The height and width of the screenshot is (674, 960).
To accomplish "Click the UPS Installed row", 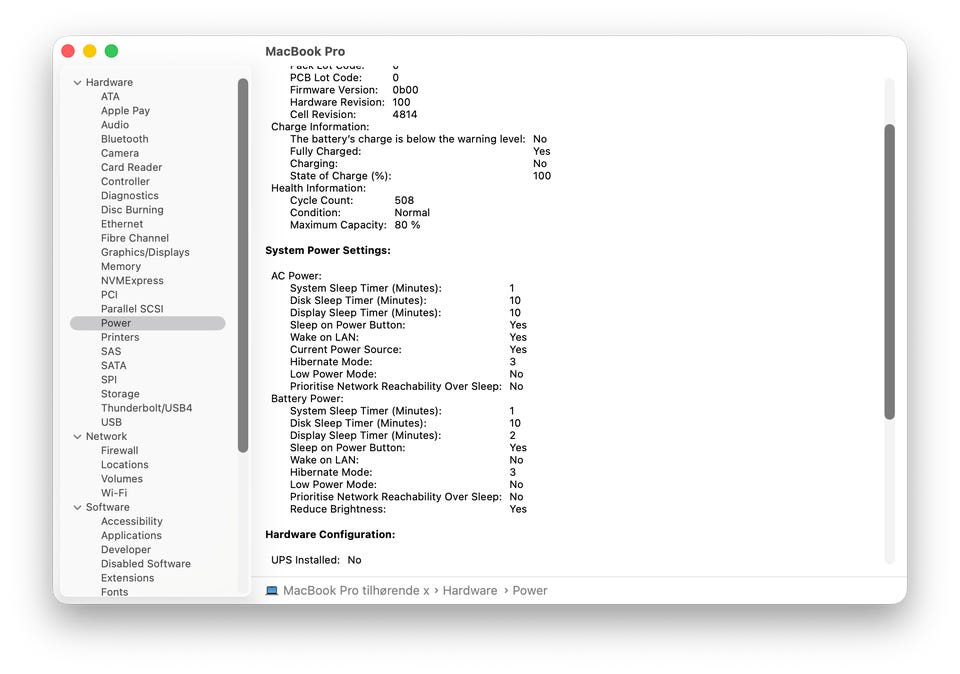I will click(x=316, y=560).
